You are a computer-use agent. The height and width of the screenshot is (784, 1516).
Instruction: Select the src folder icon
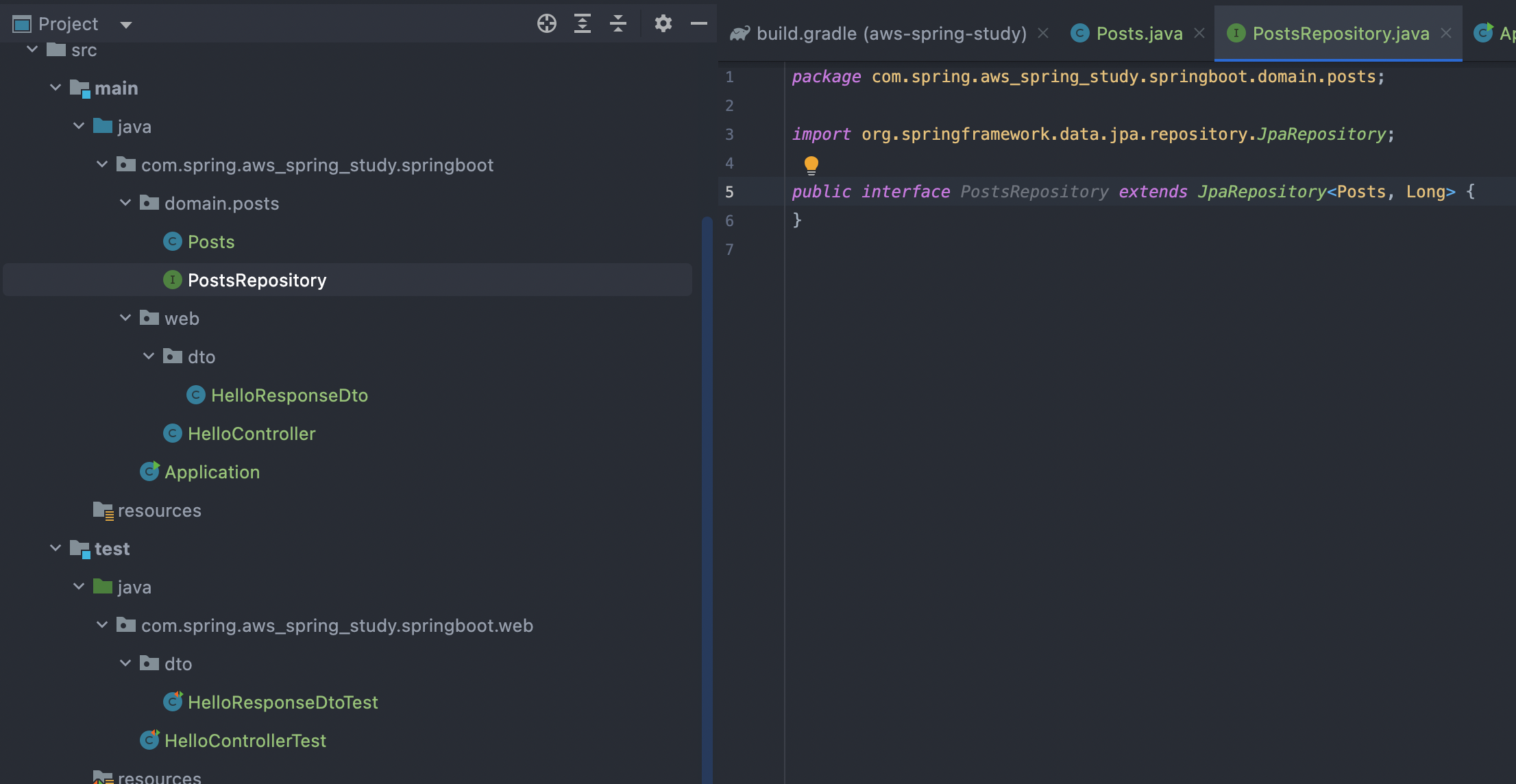pos(56,49)
